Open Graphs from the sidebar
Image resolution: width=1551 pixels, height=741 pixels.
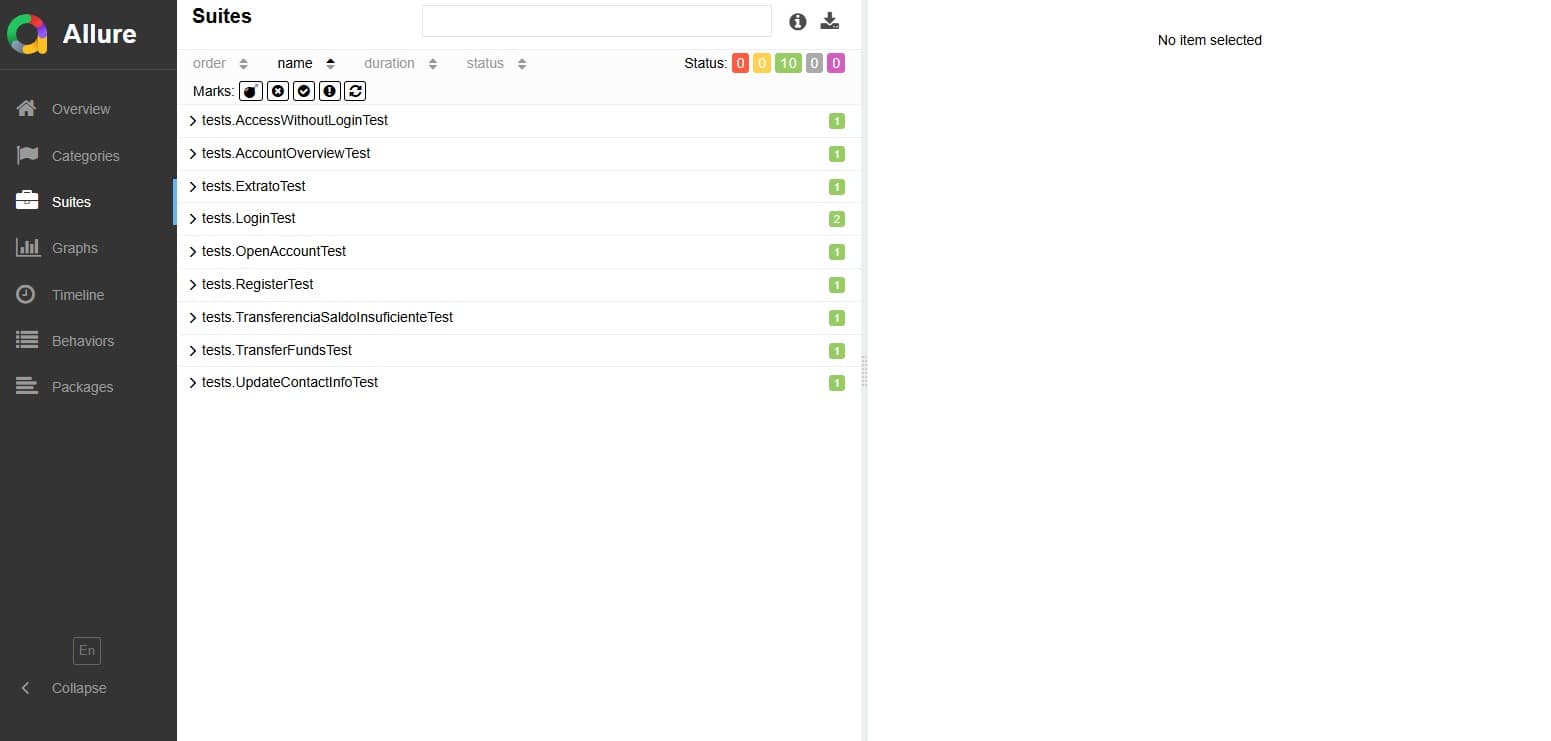tap(74, 248)
